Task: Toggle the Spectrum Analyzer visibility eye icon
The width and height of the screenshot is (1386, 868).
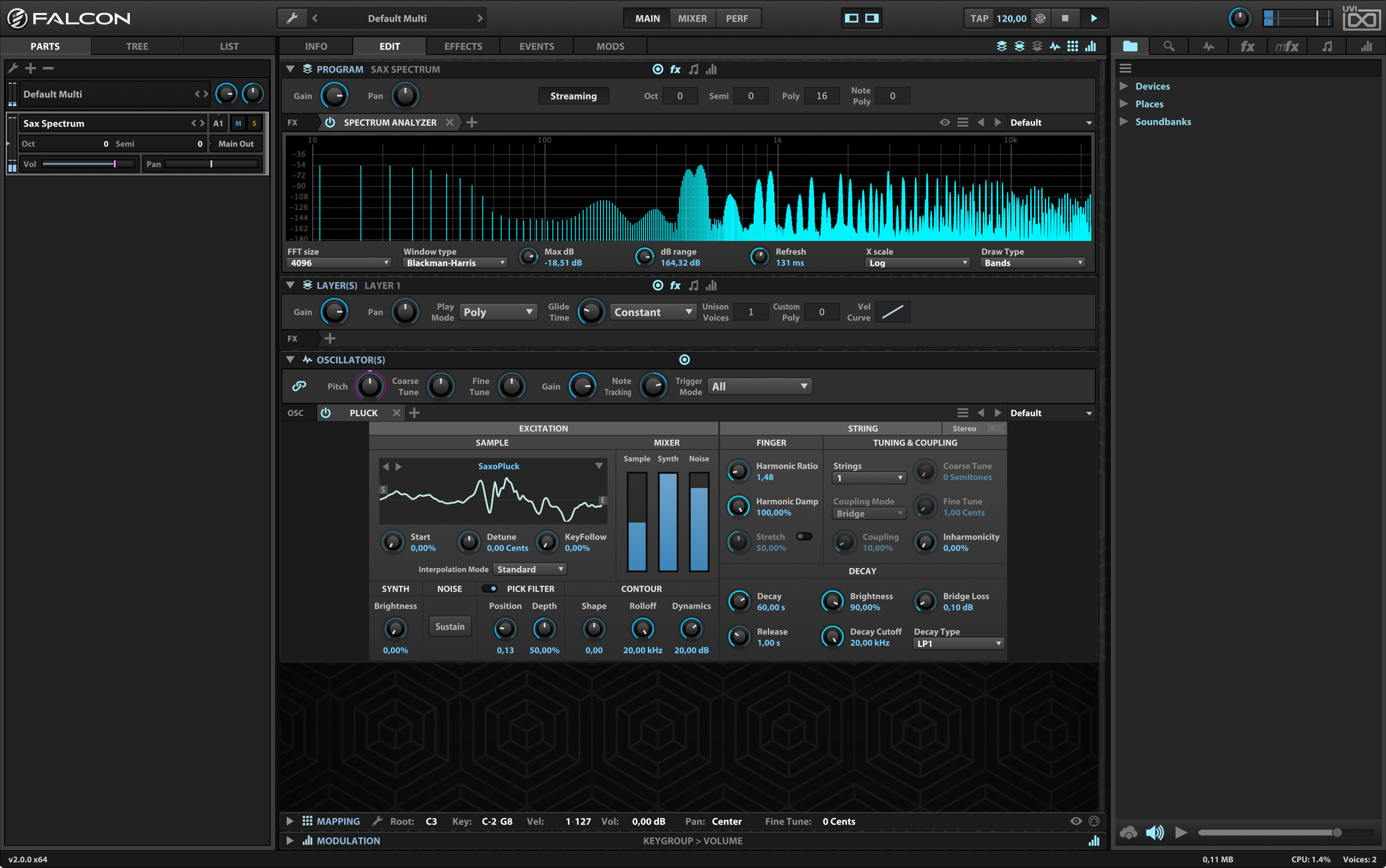Action: point(945,122)
